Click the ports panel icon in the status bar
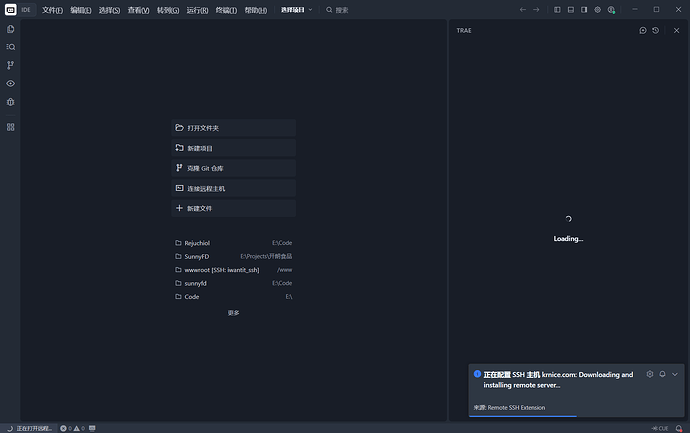The image size is (690, 433). (92, 428)
